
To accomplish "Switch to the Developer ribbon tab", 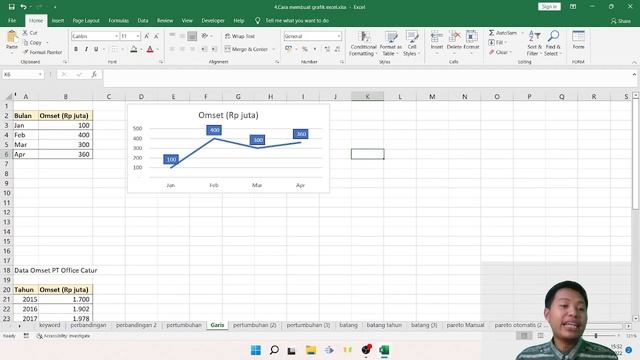I will [213, 20].
